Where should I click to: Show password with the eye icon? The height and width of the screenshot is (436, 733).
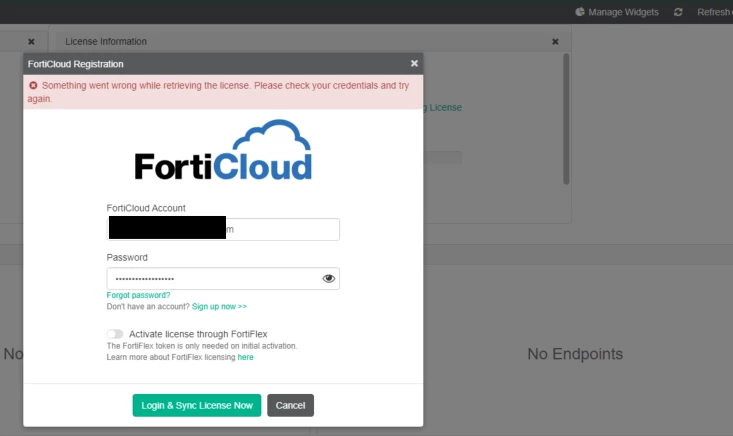point(329,279)
